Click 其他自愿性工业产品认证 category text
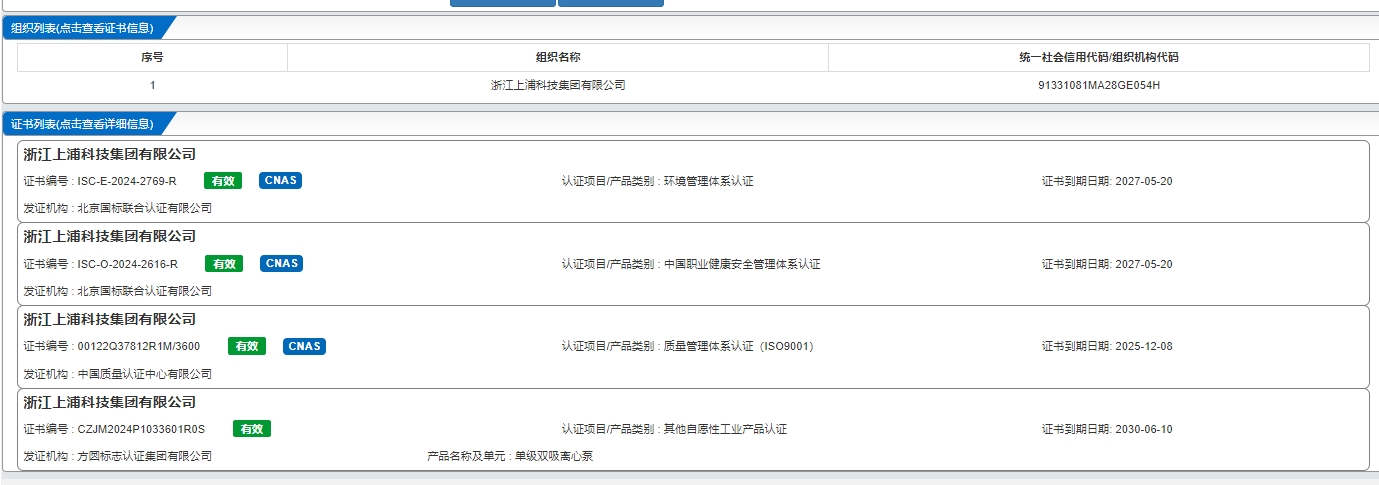Image resolution: width=1379 pixels, height=485 pixels. (x=725, y=430)
